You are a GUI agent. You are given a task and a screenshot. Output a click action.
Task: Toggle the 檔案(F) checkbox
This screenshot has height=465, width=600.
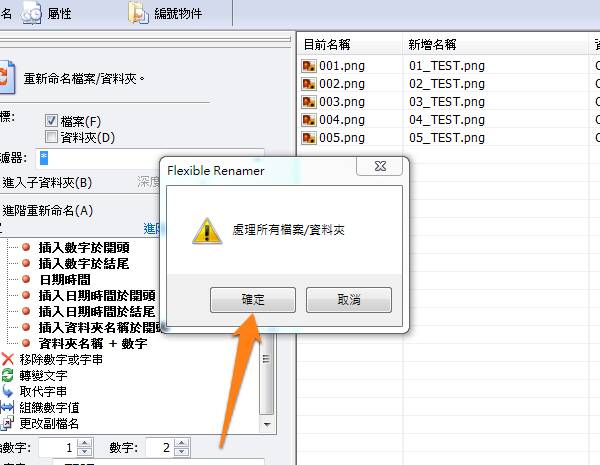point(51,121)
